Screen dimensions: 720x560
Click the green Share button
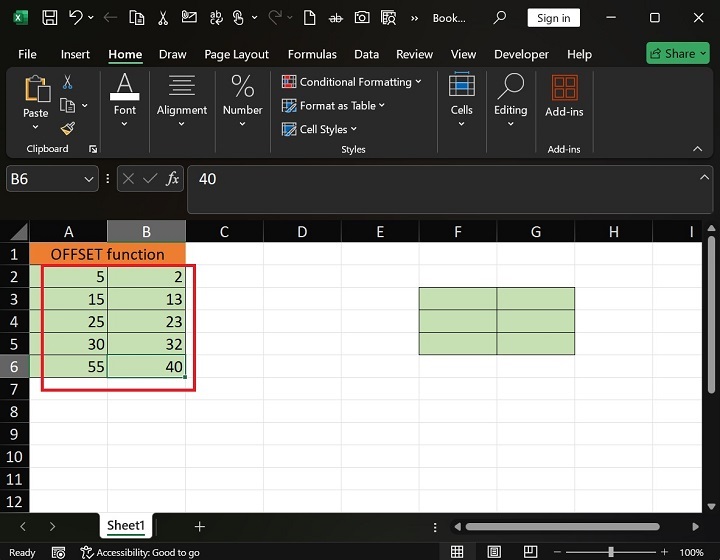[677, 54]
